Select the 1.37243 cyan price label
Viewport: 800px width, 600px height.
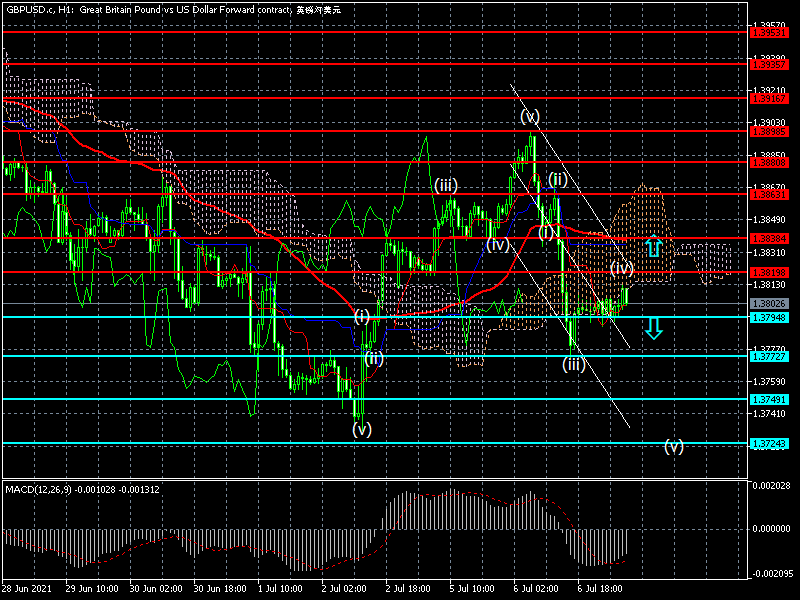point(768,444)
